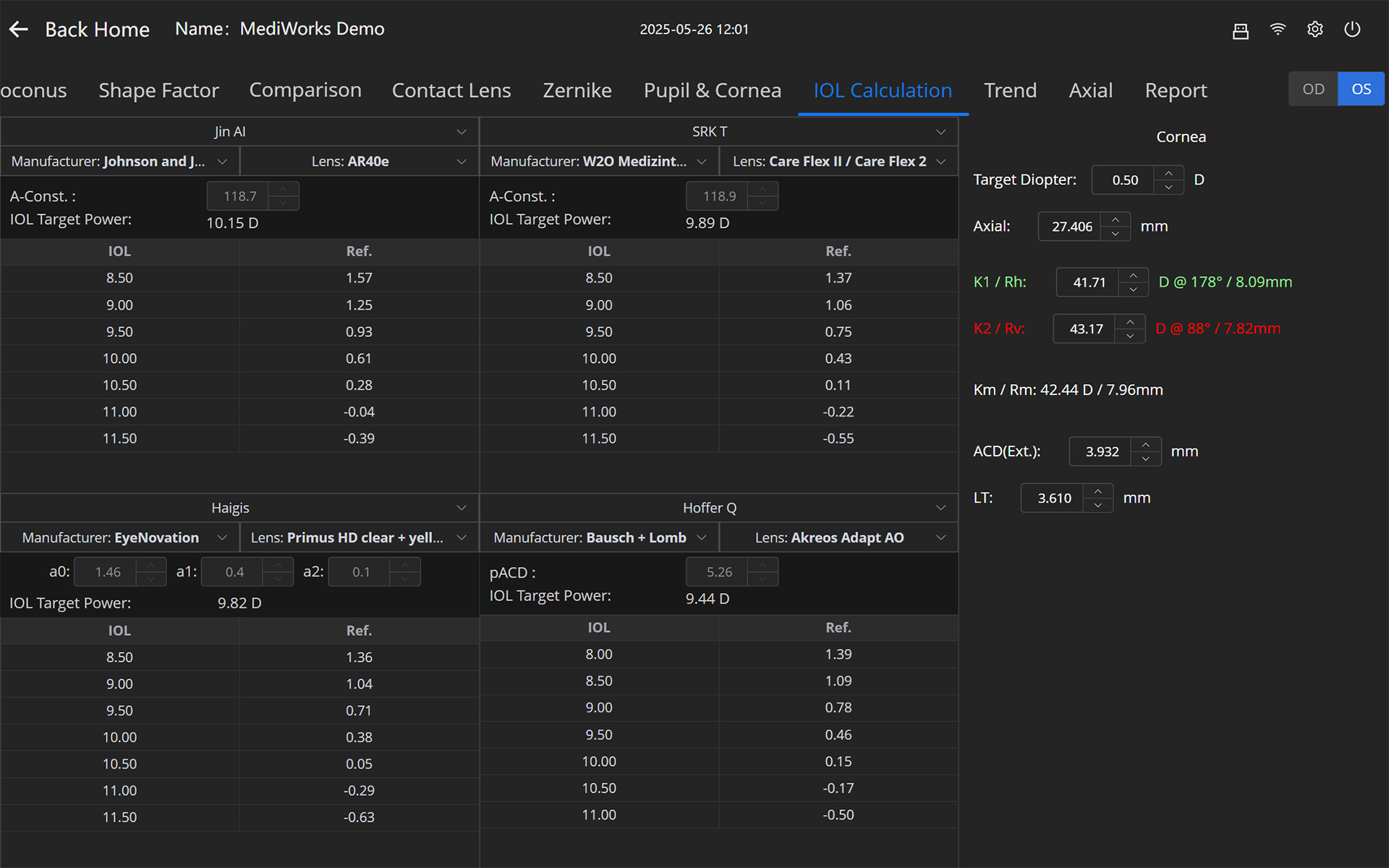Open the Report tab

coord(1176,90)
